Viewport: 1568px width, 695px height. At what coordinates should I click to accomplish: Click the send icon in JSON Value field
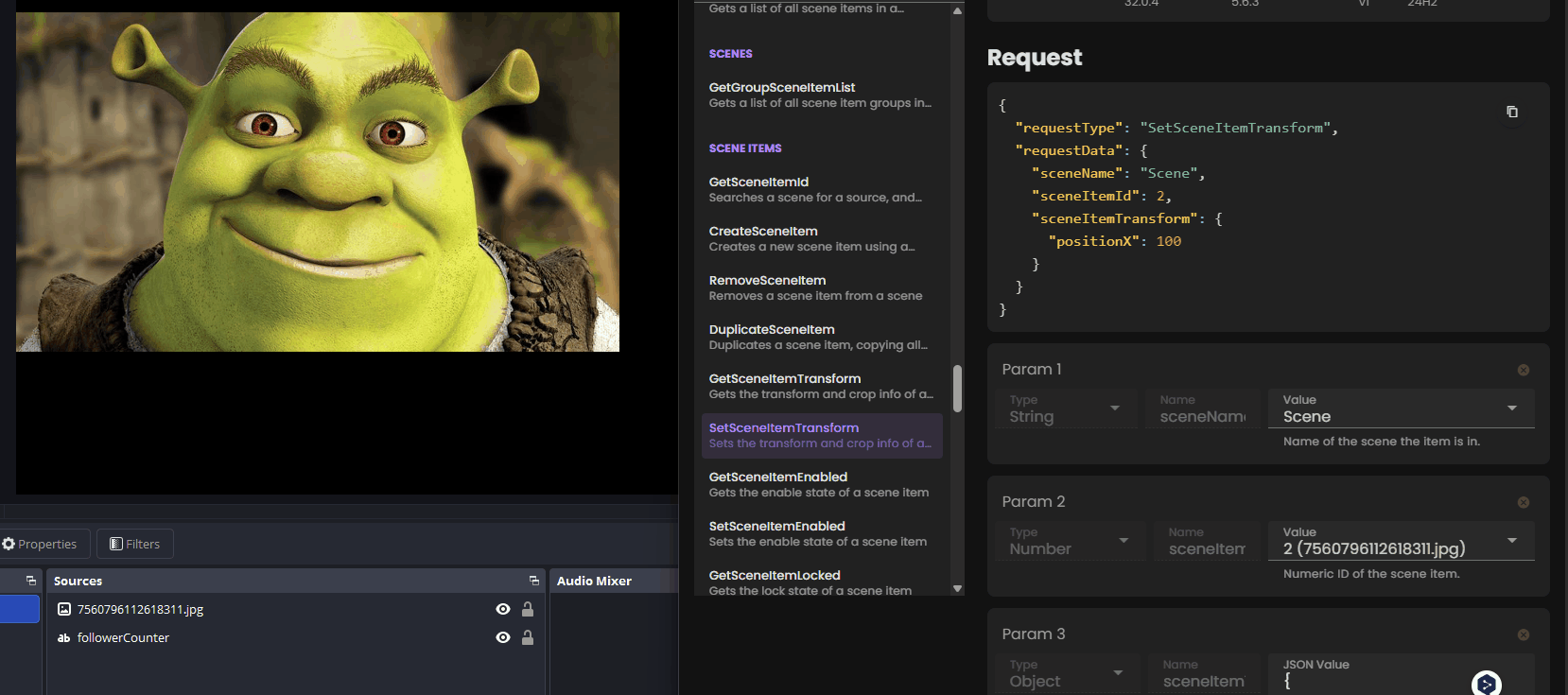(x=1486, y=683)
